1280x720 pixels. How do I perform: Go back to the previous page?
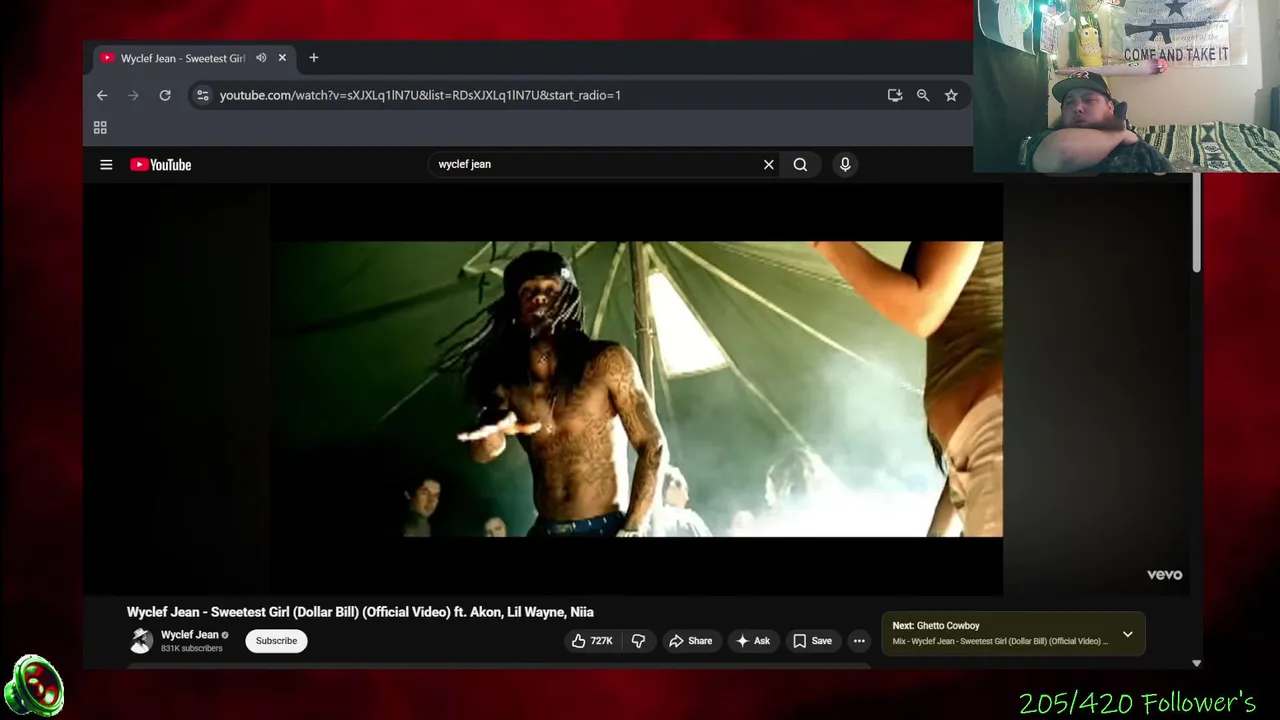click(102, 95)
